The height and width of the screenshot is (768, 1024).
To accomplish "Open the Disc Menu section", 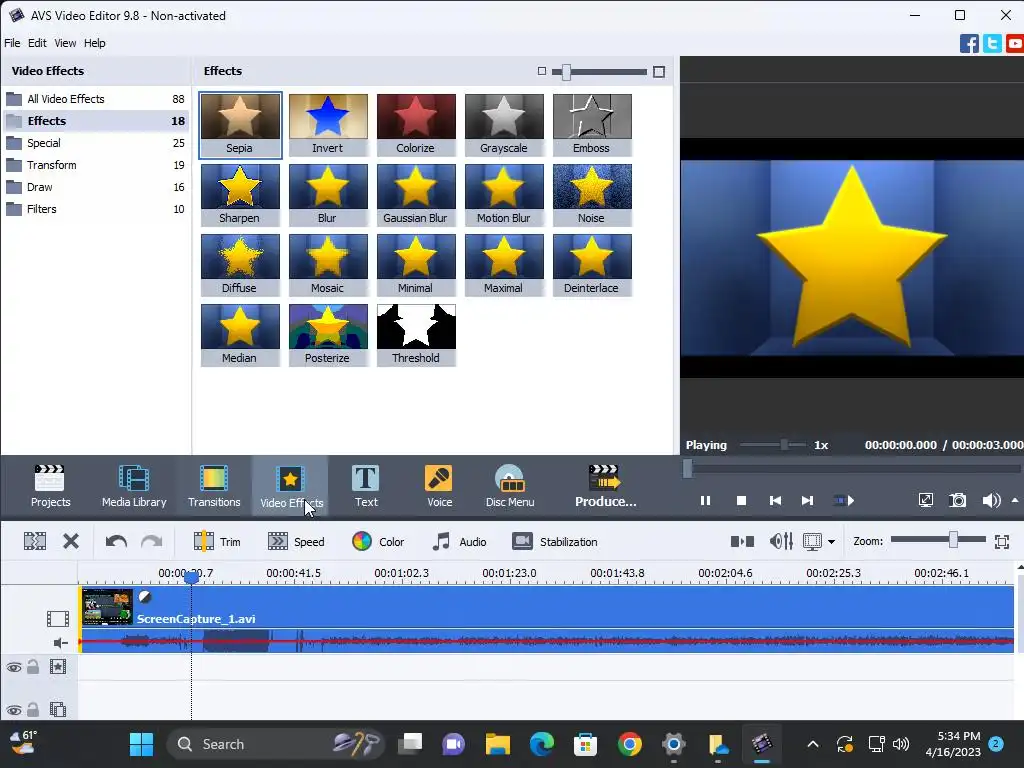I will point(509,486).
